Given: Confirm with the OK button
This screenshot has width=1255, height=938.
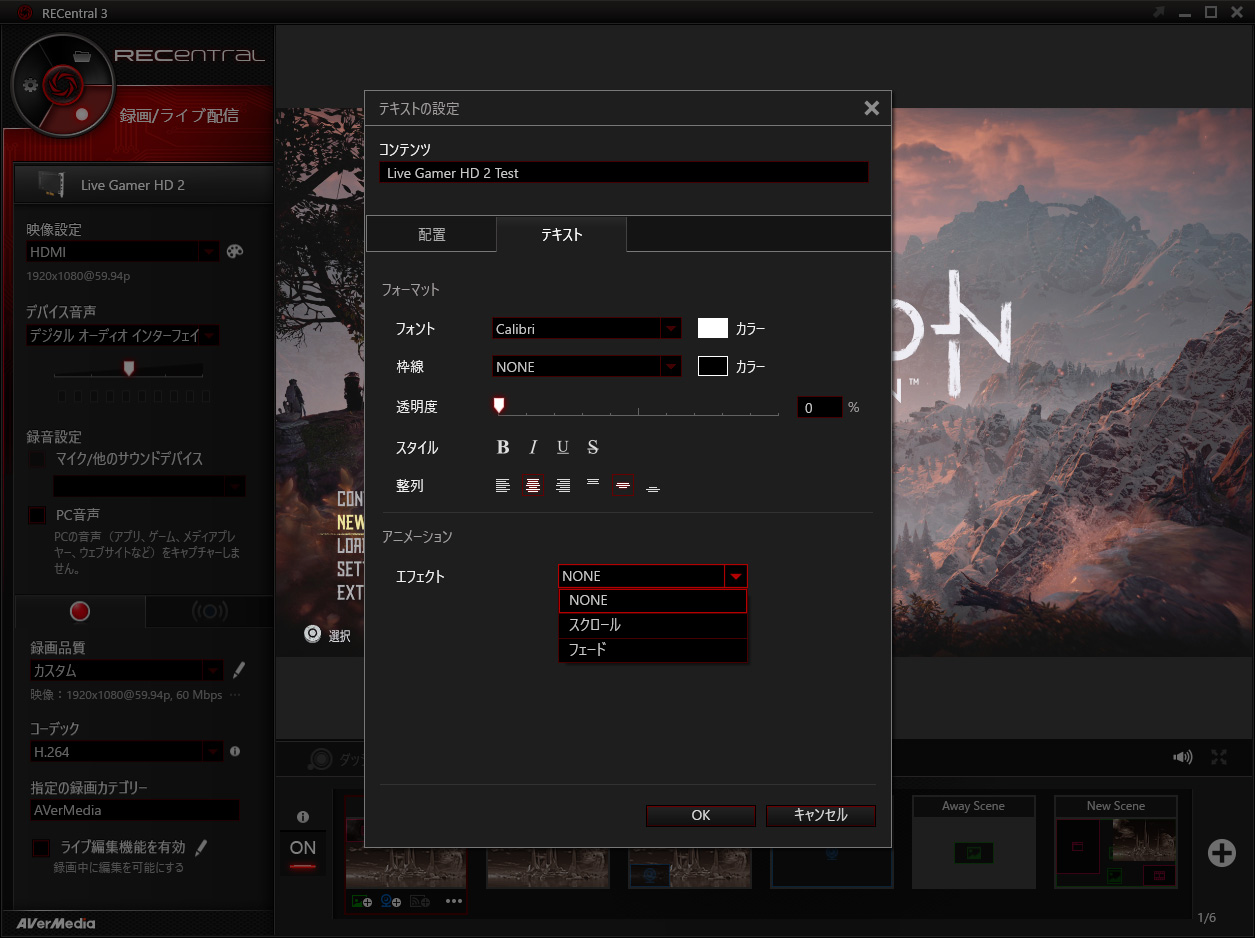Looking at the screenshot, I should click(701, 815).
